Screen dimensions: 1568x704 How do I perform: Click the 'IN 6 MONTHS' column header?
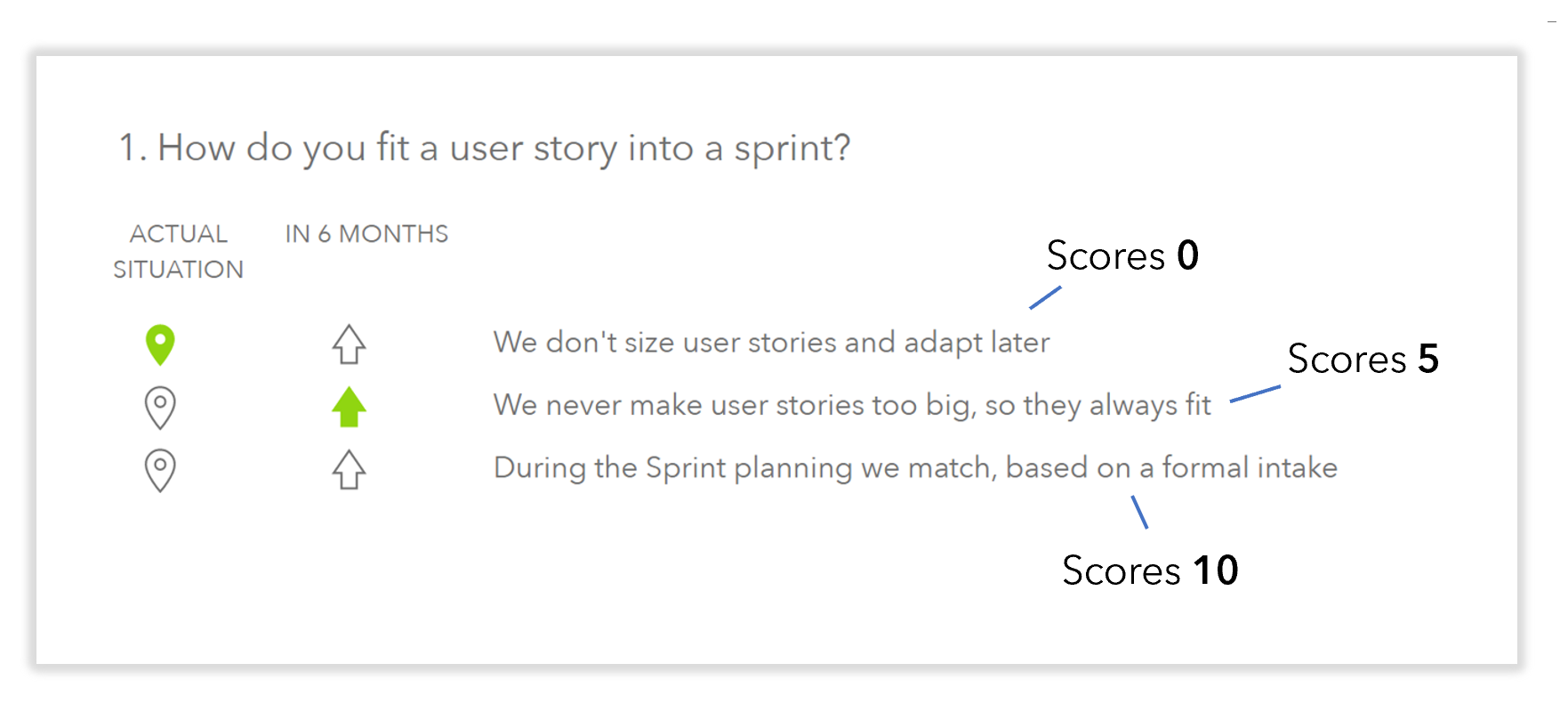[x=366, y=234]
